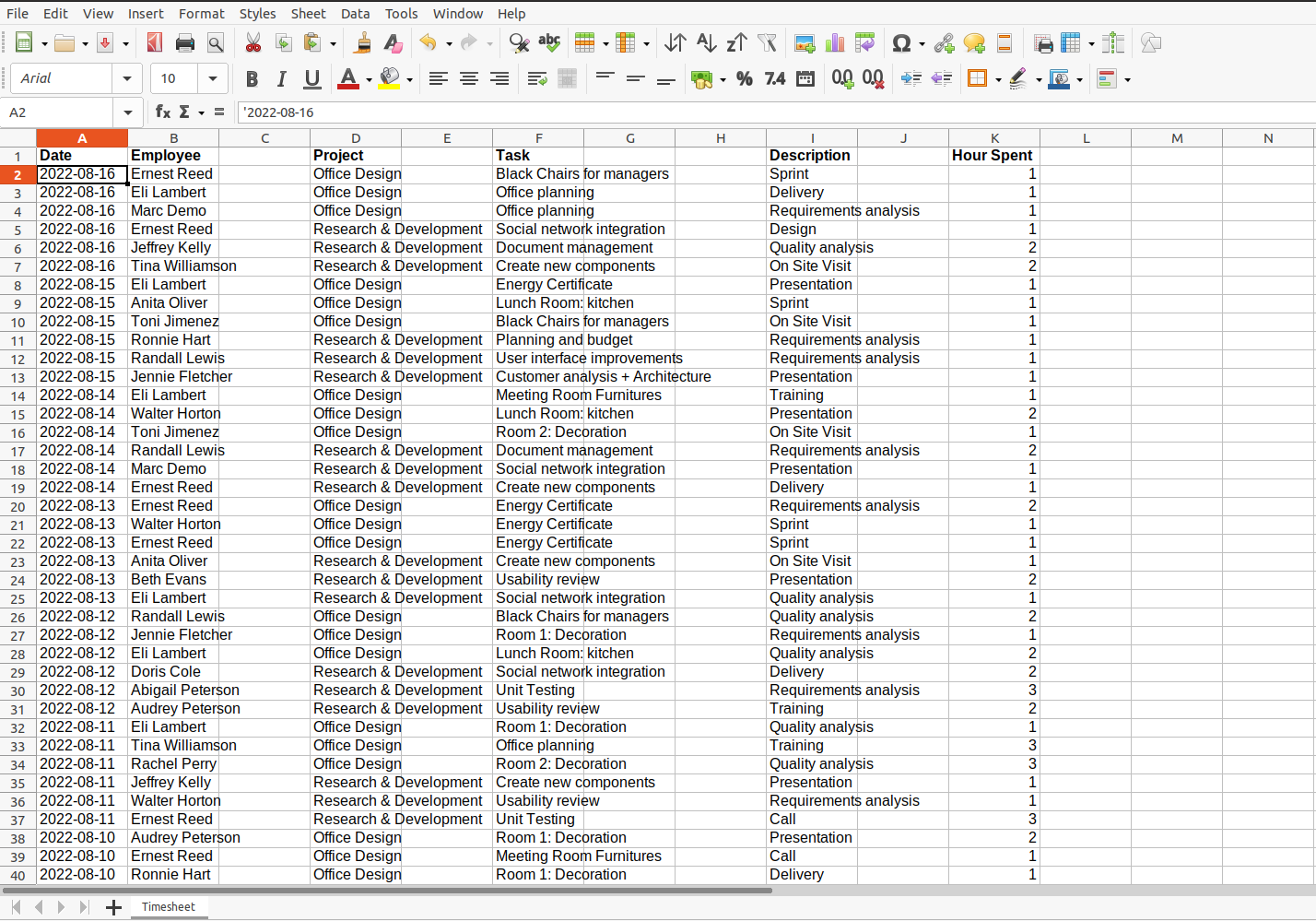Viewport: 1316px width, 921px height.
Task: Click Sort Descending icon
Action: pyautogui.click(x=736, y=43)
